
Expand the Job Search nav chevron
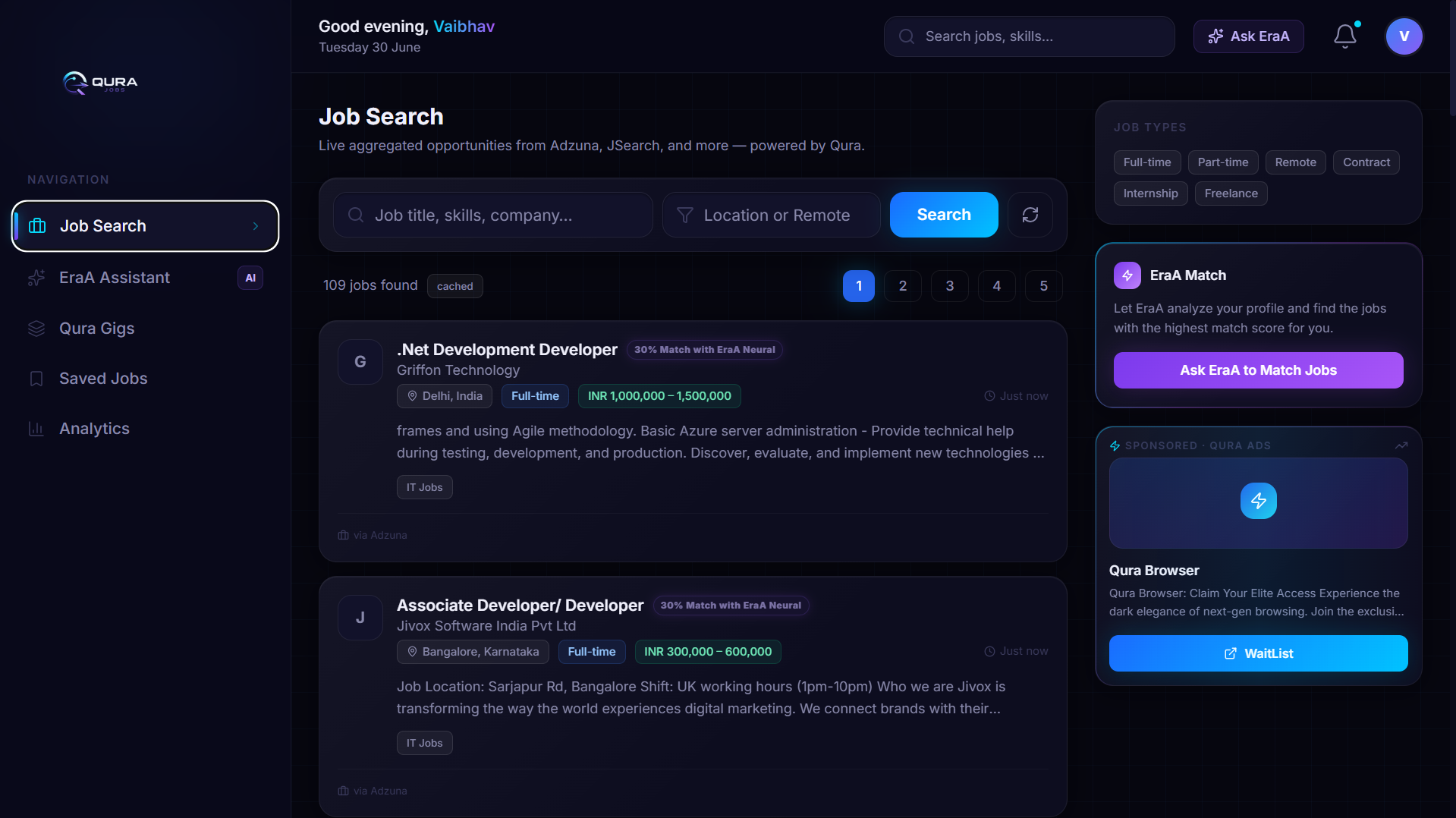256,226
